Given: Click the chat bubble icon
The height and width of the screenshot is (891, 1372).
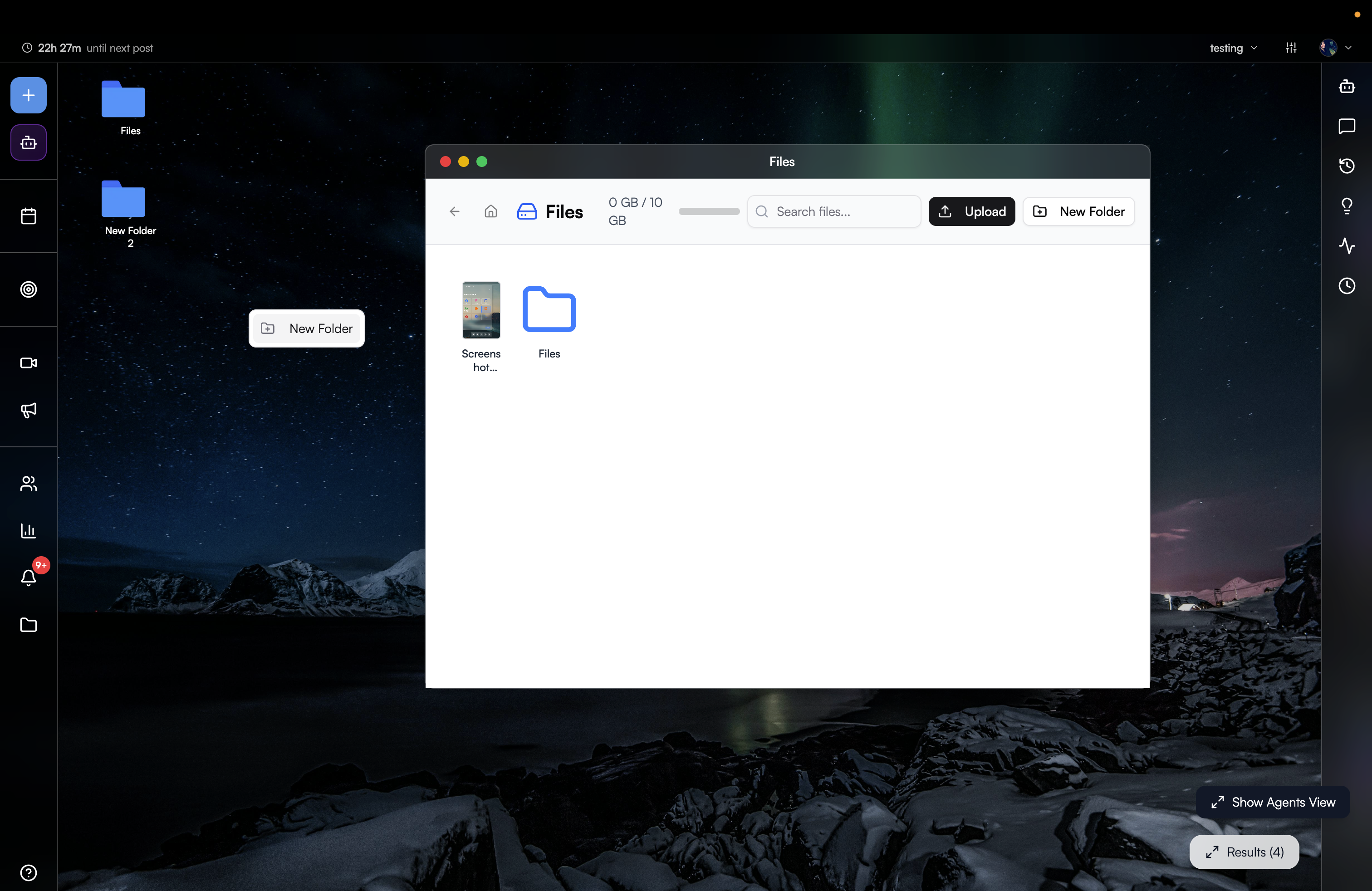Looking at the screenshot, I should point(1346,126).
